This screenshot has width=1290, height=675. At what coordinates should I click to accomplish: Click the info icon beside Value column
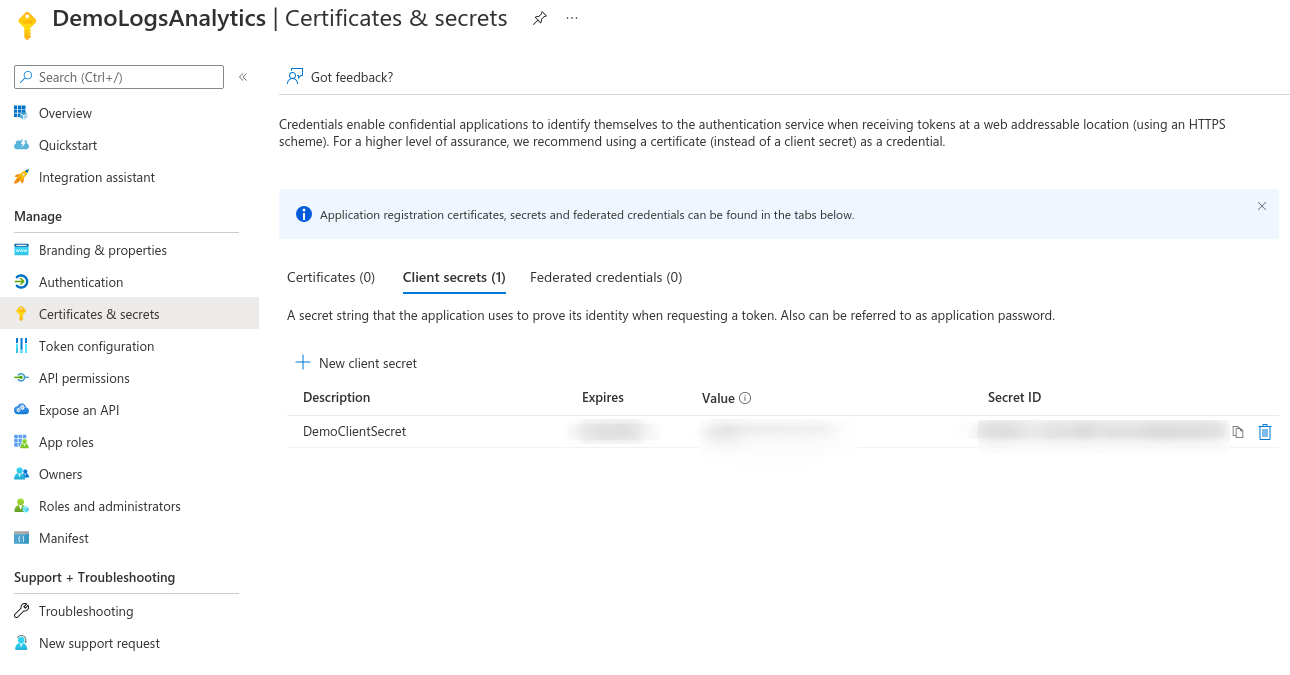tap(743, 398)
